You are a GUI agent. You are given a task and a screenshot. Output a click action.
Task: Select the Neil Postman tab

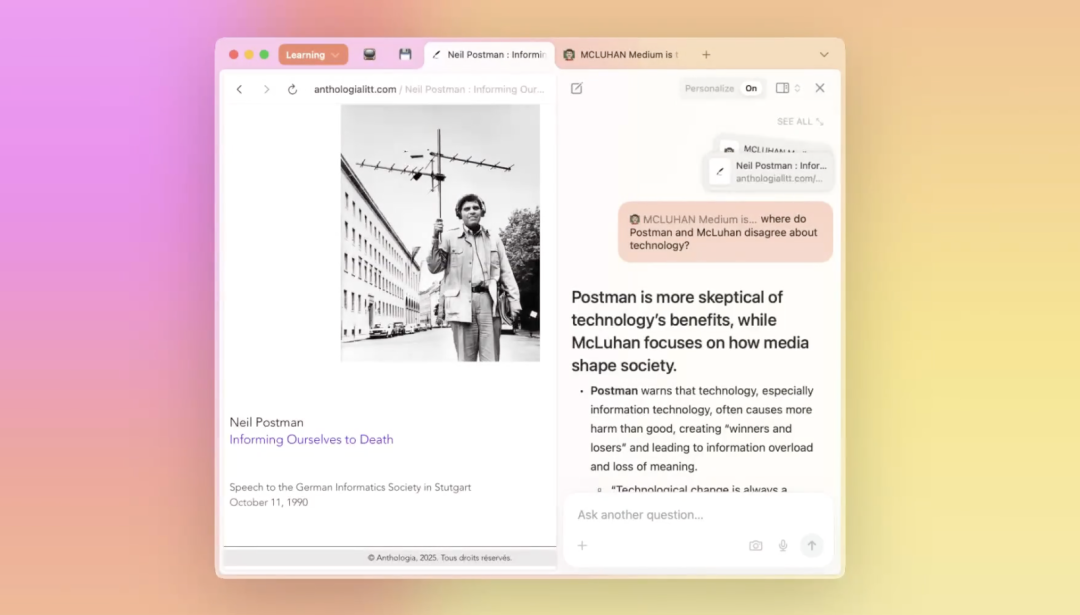point(489,55)
